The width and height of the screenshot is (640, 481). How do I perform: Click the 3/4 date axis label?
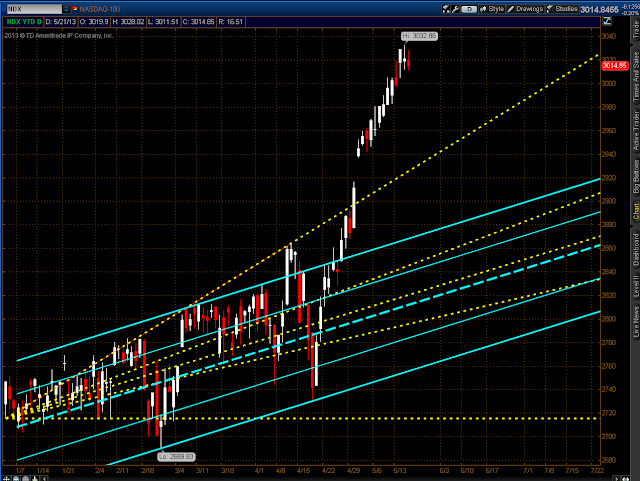pos(179,470)
